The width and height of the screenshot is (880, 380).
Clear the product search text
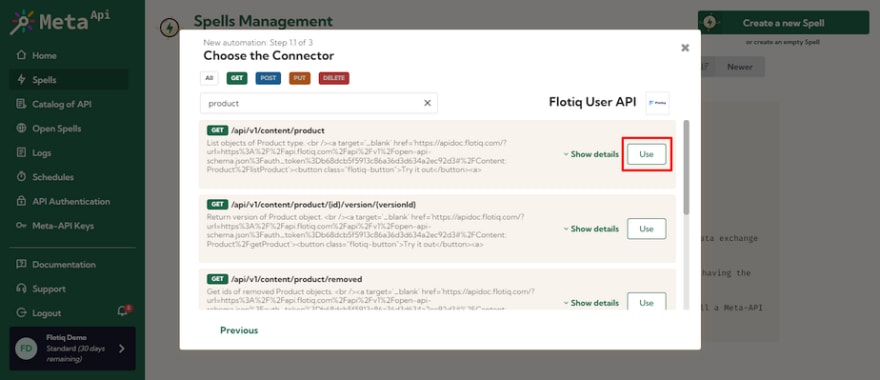click(x=427, y=103)
